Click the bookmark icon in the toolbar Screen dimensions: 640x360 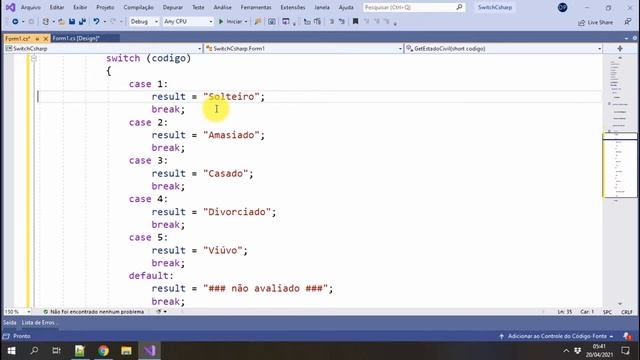(356, 22)
